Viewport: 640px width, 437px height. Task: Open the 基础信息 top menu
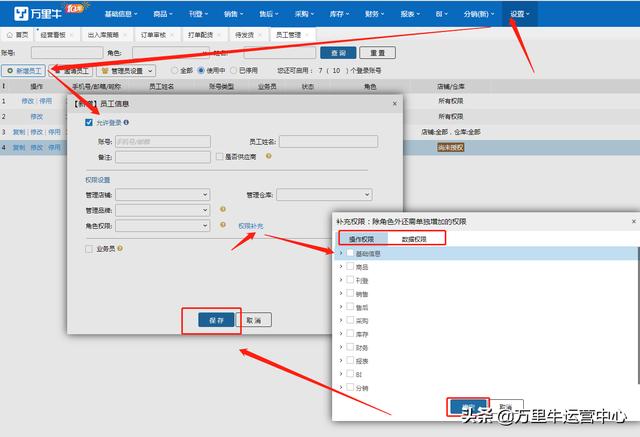pyautogui.click(x=121, y=14)
